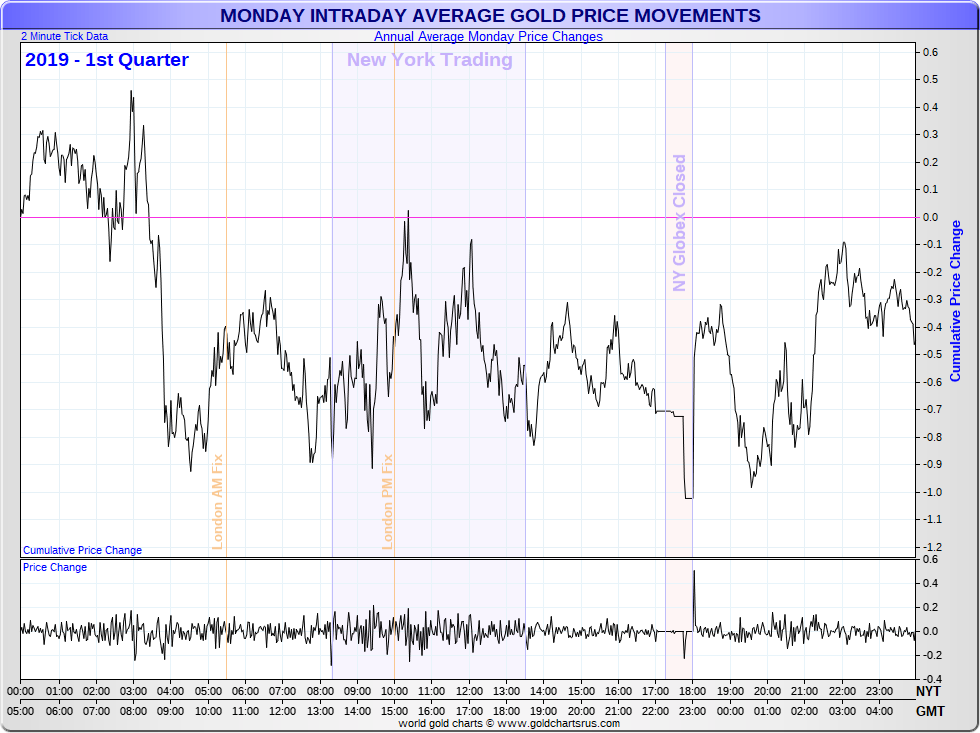
Task: Open the www.goldchartsrus.com credit text
Action: point(561,724)
